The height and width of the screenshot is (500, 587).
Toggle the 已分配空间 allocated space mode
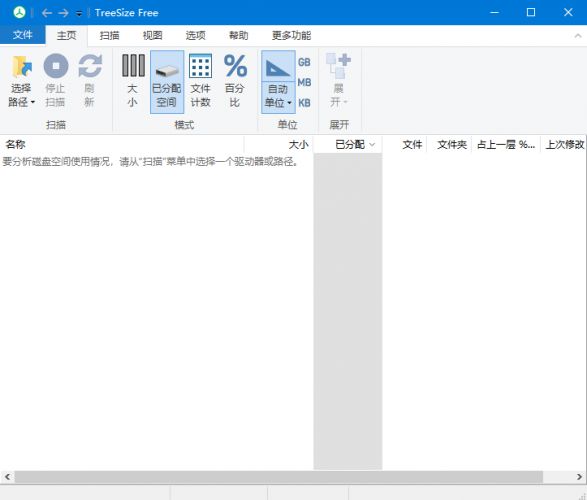coord(167,82)
